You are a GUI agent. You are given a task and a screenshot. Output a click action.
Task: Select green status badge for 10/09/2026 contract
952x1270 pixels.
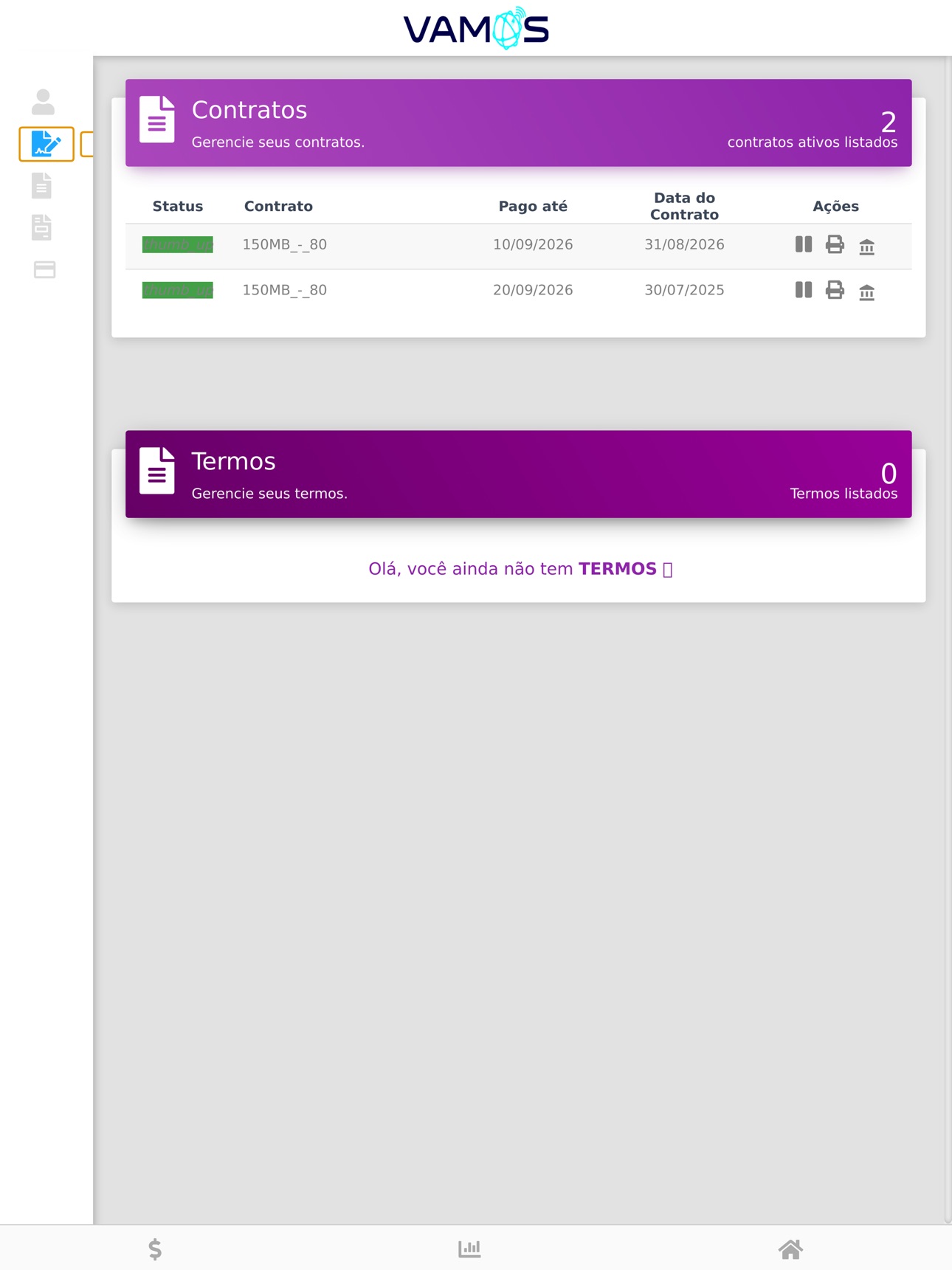tap(178, 244)
